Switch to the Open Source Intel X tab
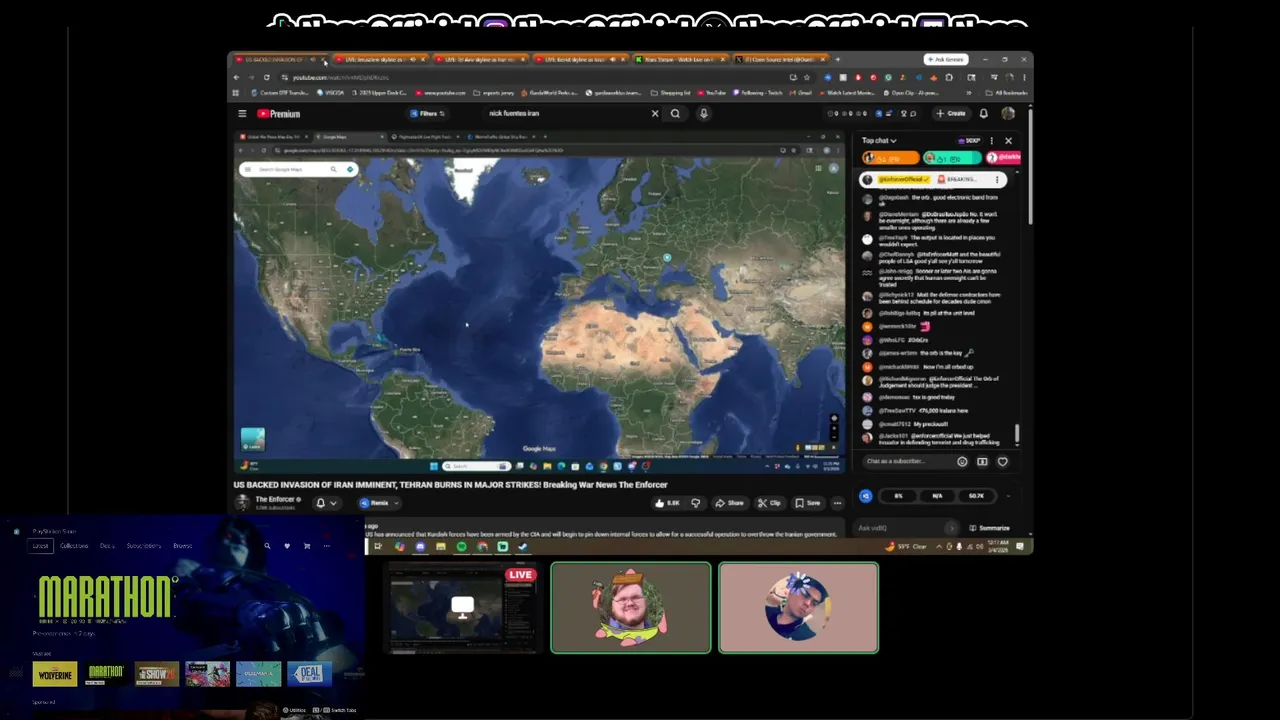Viewport: 1280px width, 720px height. pos(780,60)
